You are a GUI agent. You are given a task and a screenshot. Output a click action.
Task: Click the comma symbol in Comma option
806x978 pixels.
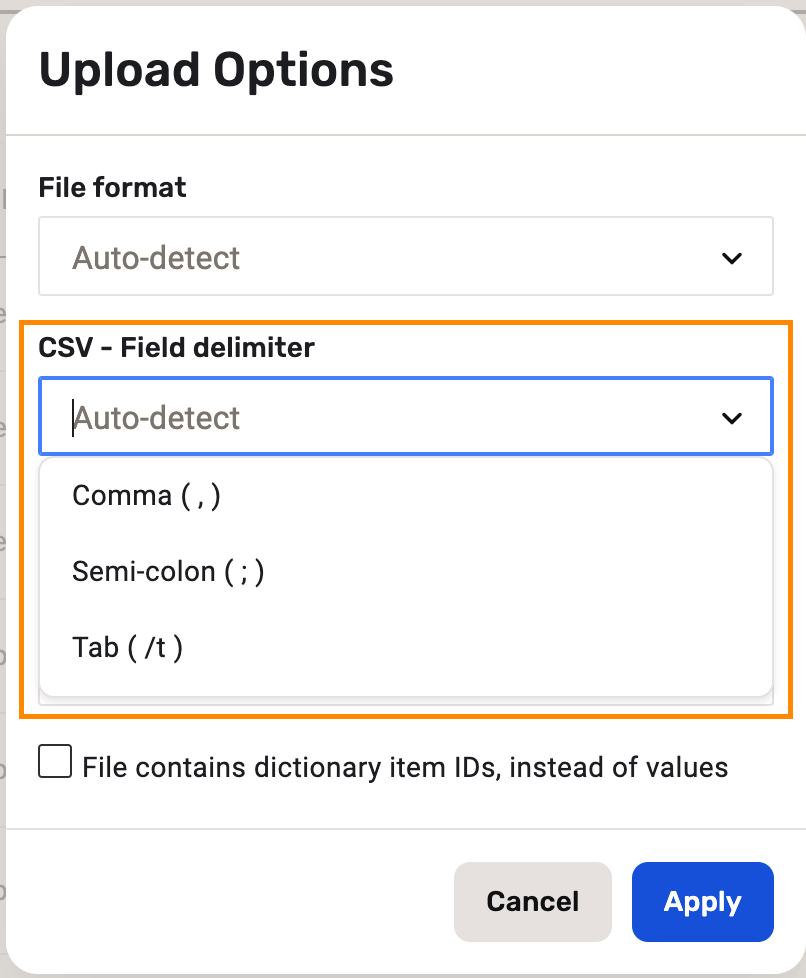coord(201,497)
